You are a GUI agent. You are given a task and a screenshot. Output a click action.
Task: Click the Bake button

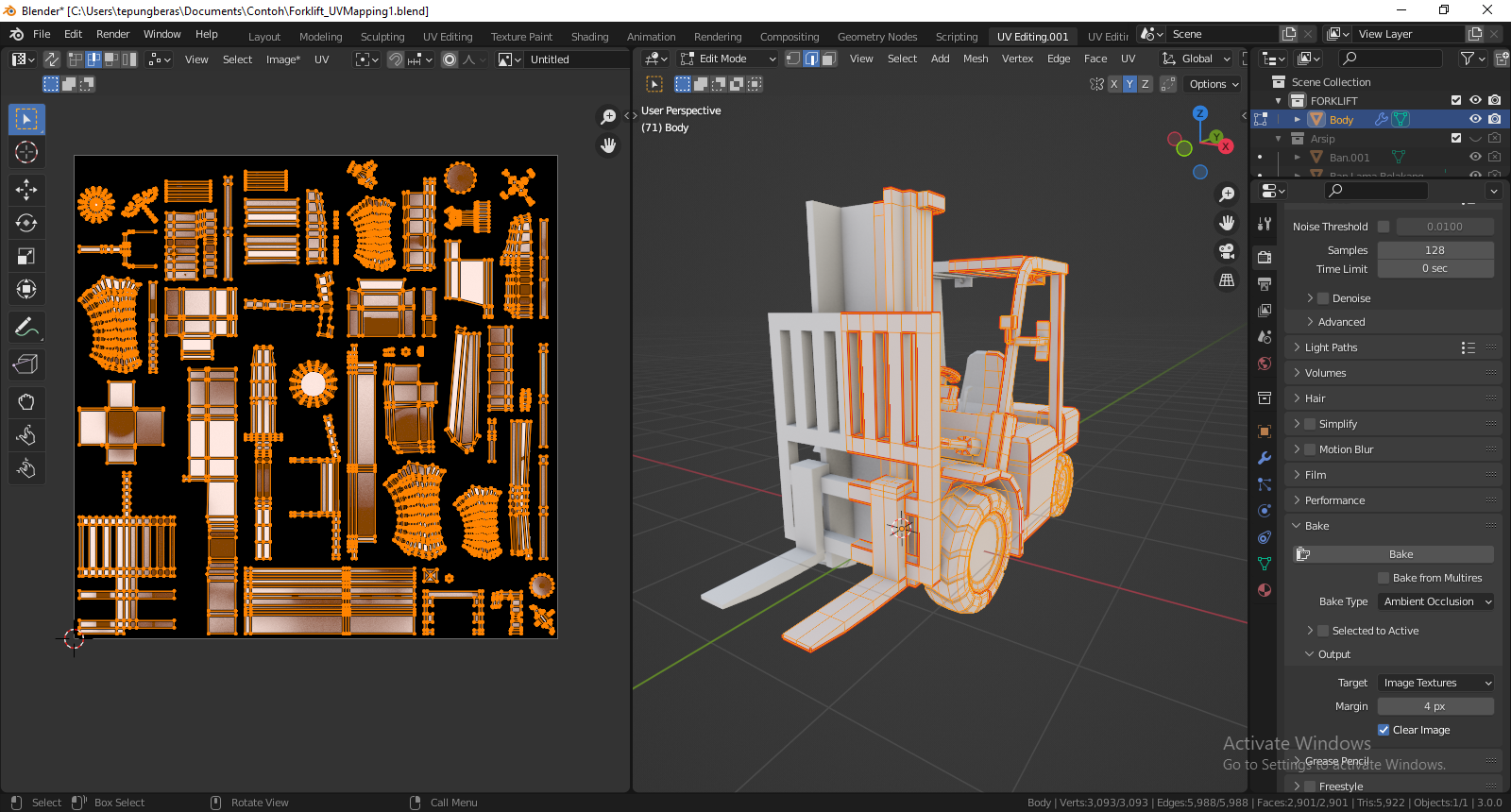pyautogui.click(x=1394, y=554)
